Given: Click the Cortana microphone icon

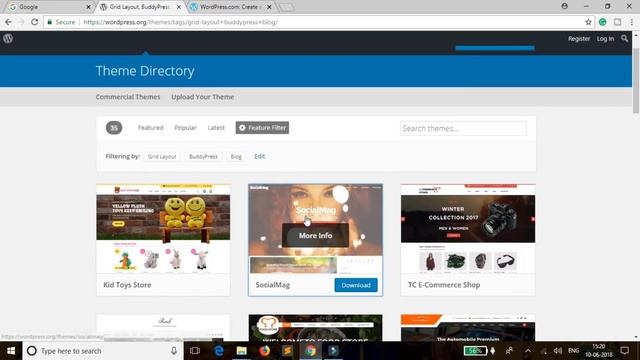Looking at the screenshot, I should [174, 351].
